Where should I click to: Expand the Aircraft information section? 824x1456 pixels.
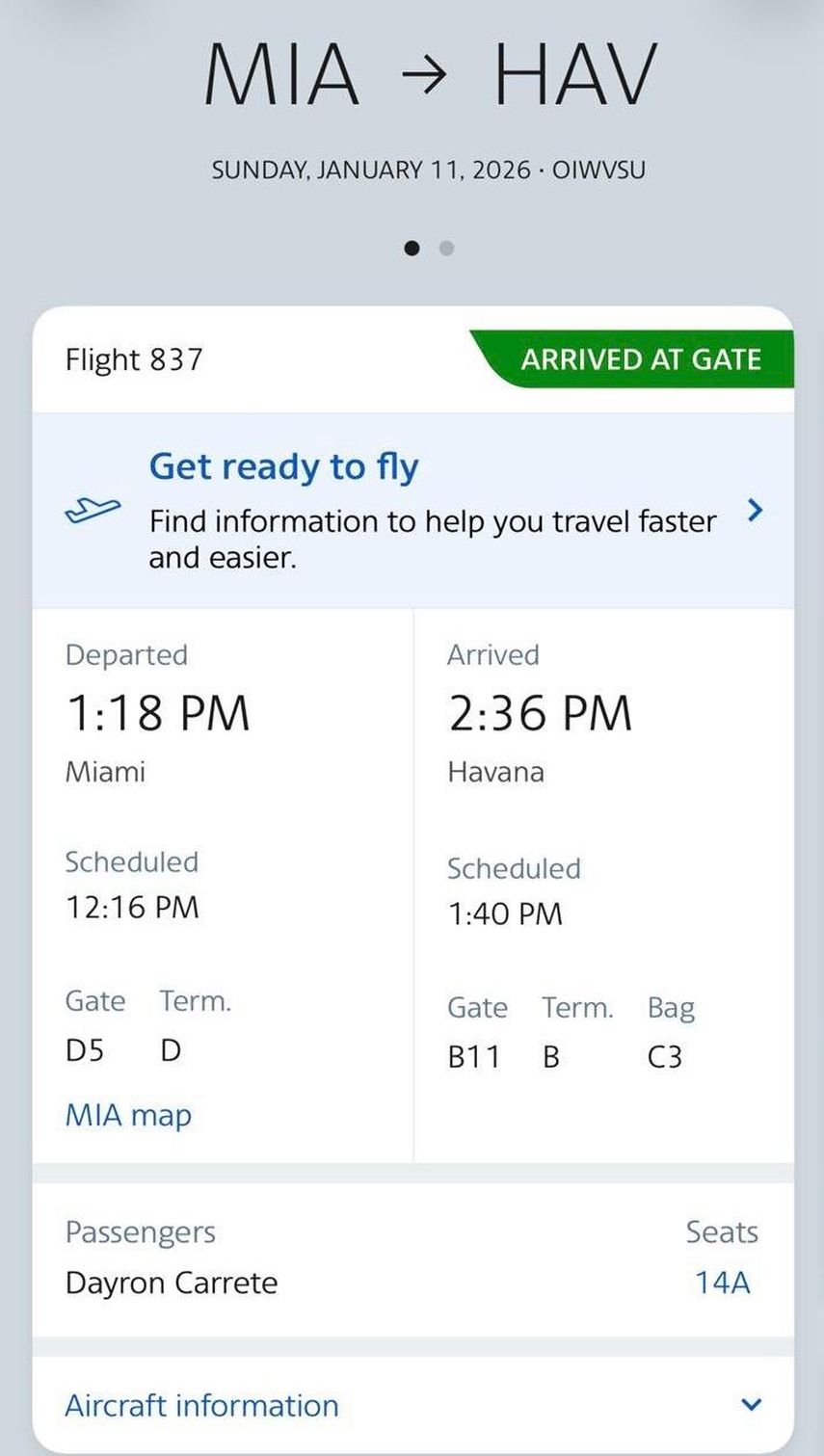coord(201,1405)
